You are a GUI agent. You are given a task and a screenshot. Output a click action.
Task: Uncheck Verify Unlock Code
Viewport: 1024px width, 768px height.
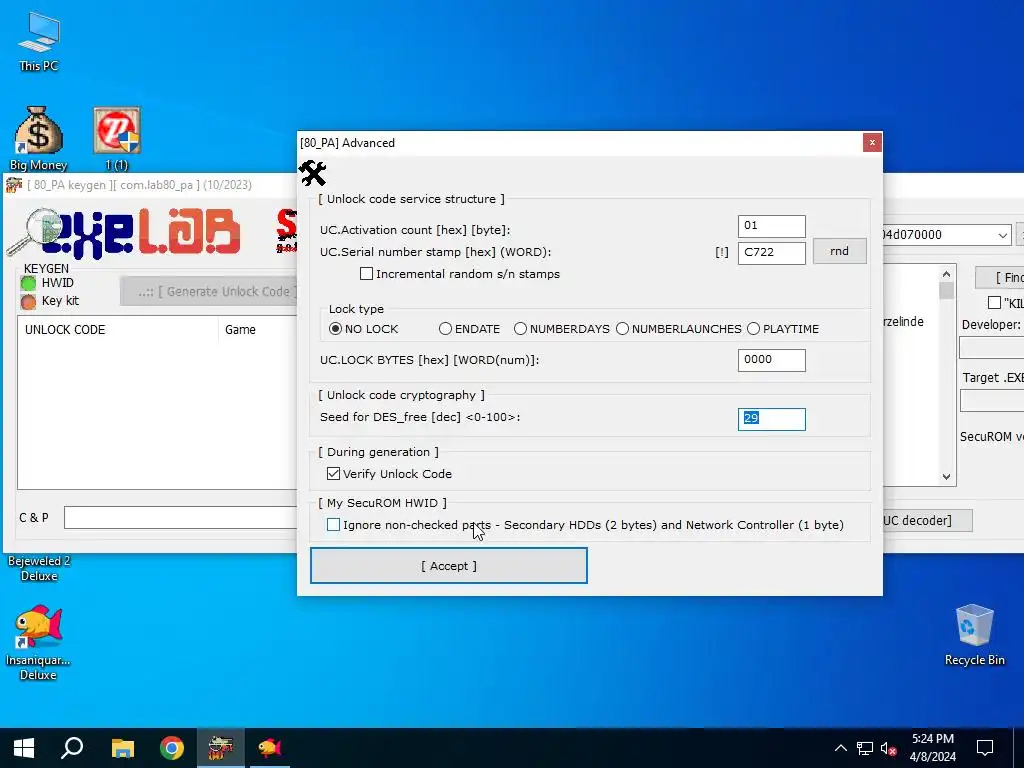pyautogui.click(x=333, y=473)
